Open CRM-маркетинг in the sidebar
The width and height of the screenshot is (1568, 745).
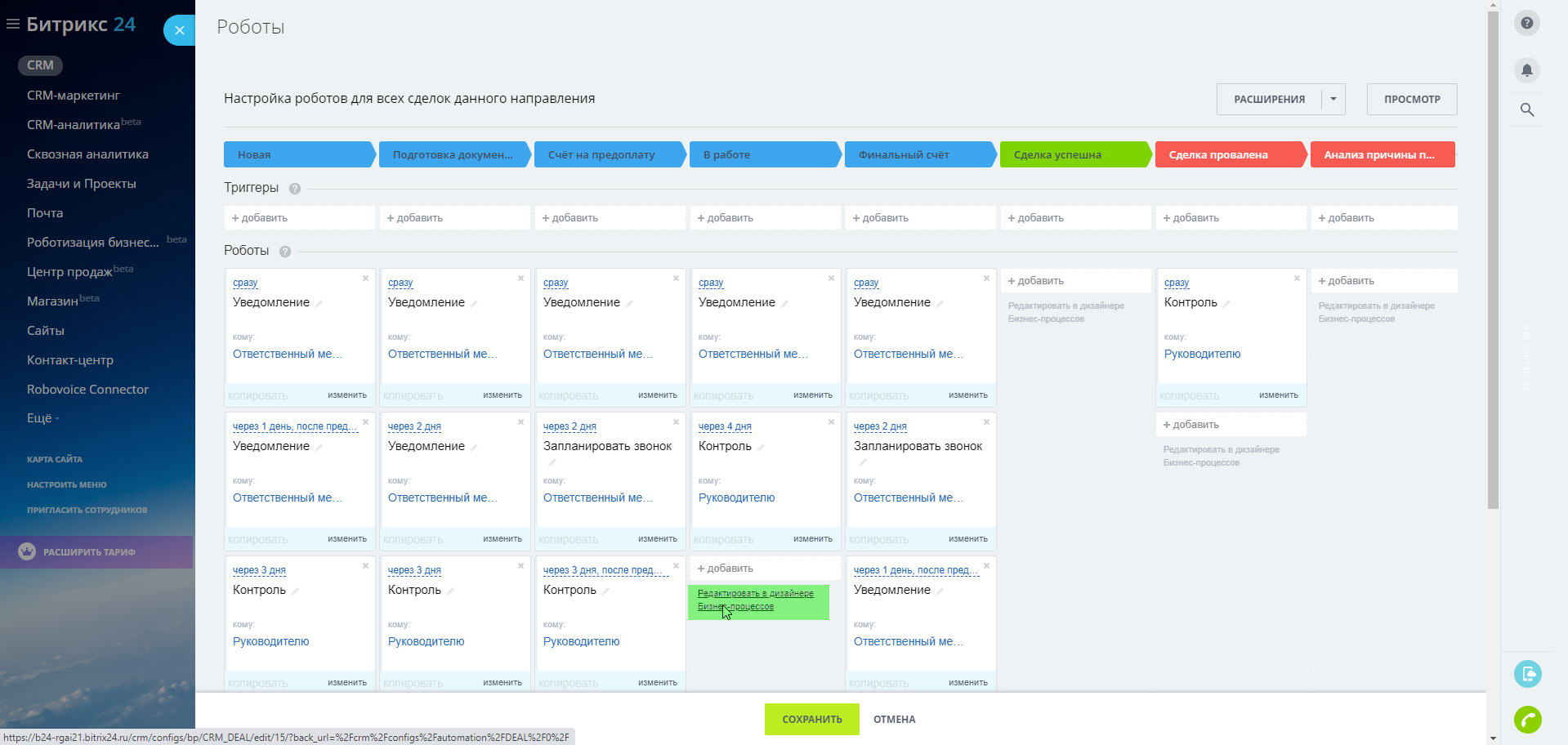coord(74,96)
